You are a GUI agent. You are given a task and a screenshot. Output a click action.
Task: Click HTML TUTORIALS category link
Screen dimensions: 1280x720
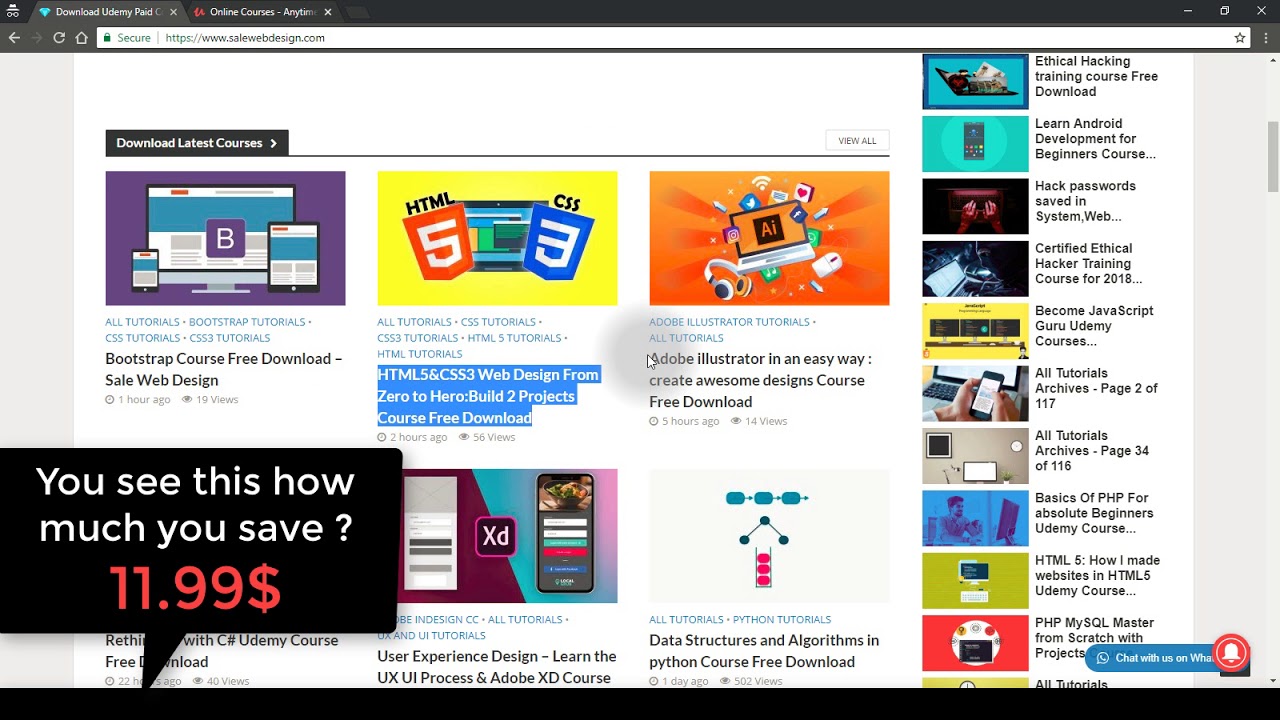pos(419,354)
